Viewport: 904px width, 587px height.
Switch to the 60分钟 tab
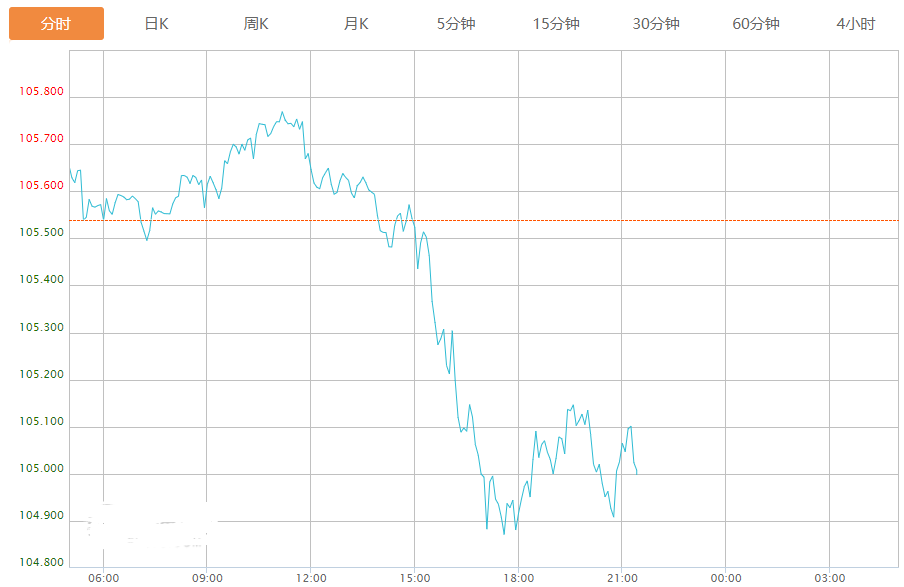(756, 24)
